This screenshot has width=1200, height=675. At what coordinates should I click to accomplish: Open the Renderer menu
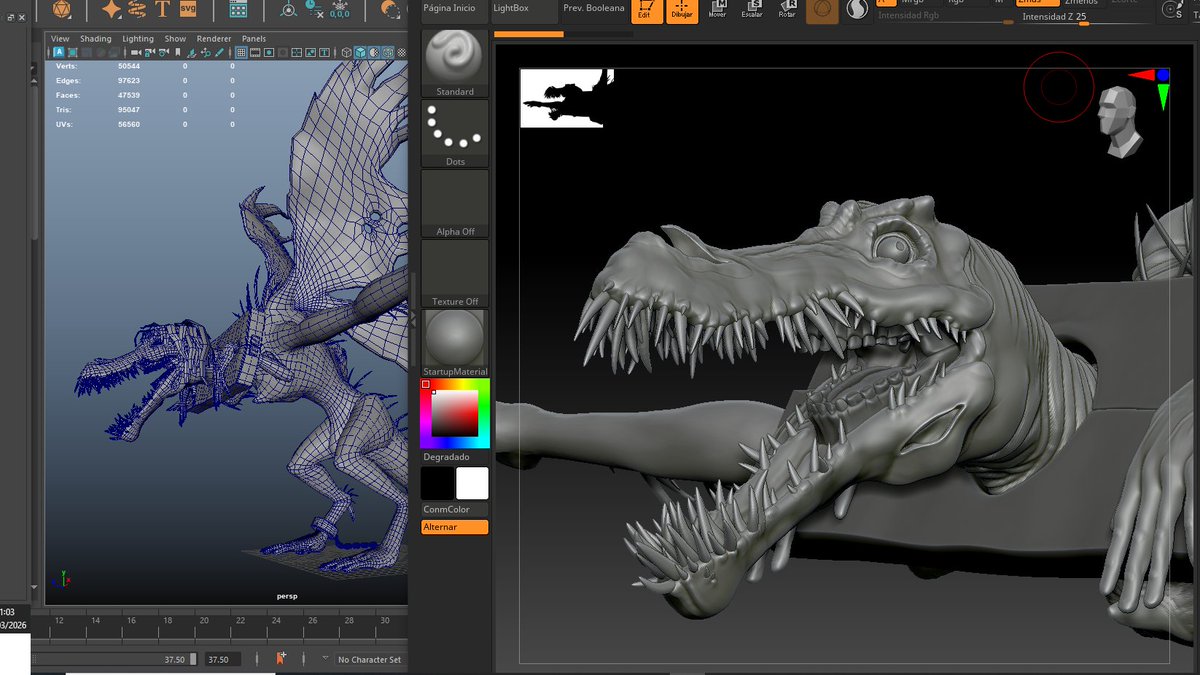[x=213, y=39]
